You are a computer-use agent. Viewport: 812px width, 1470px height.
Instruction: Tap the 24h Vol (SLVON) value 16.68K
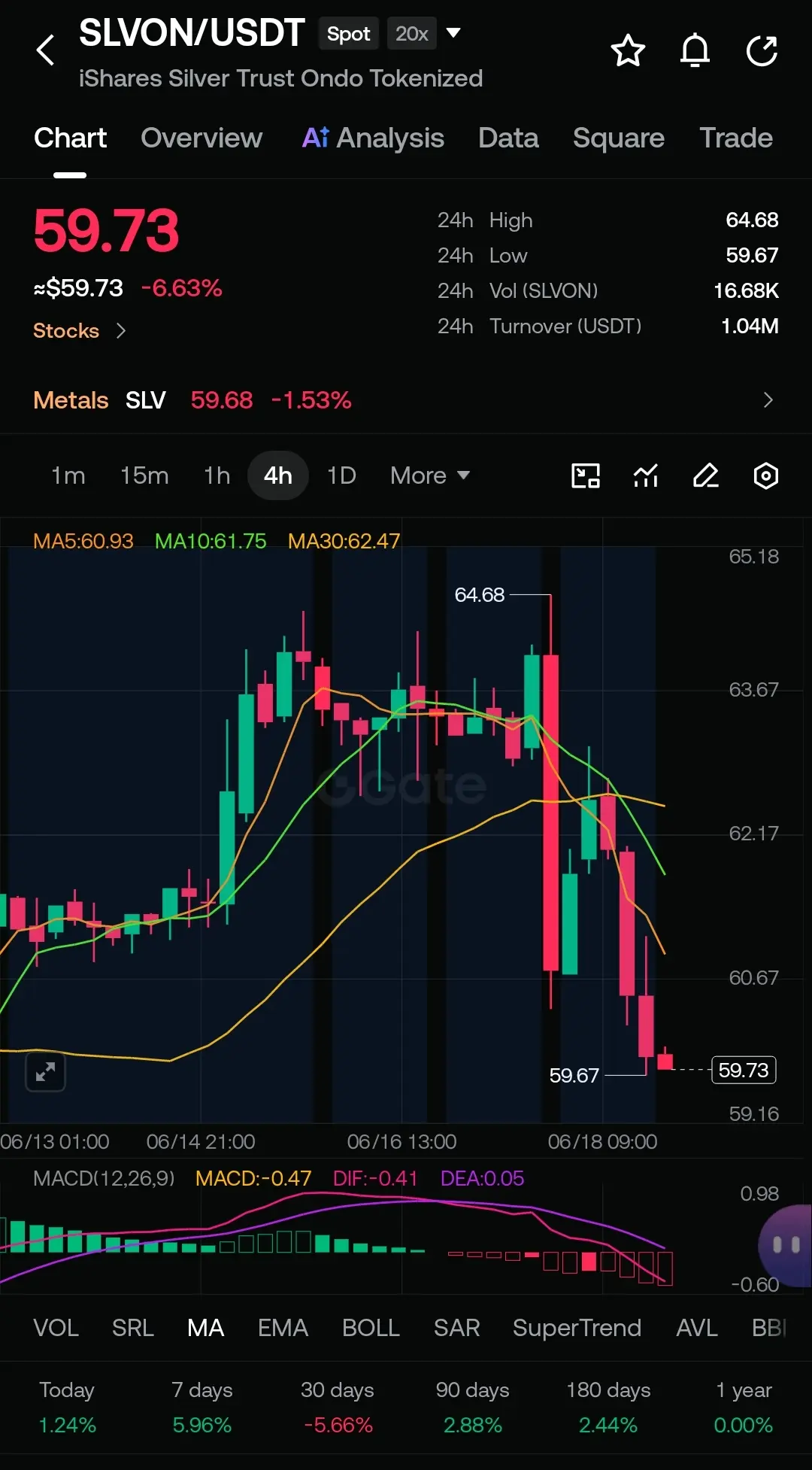point(746,290)
